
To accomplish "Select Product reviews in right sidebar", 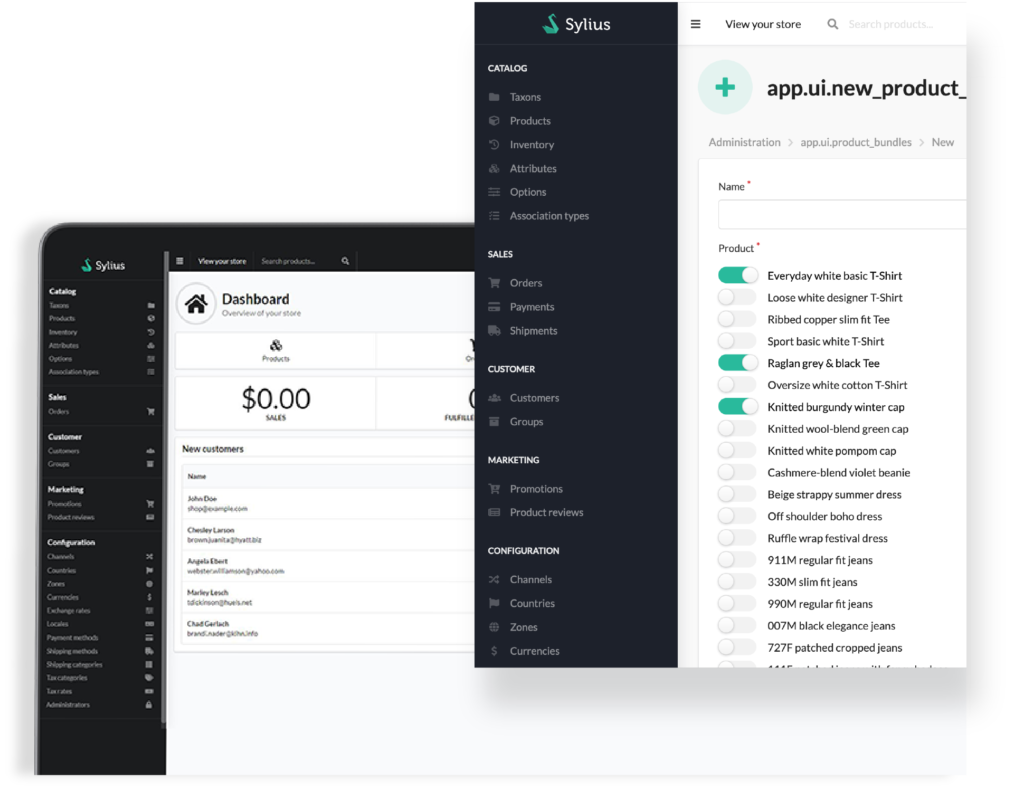I will coord(546,513).
